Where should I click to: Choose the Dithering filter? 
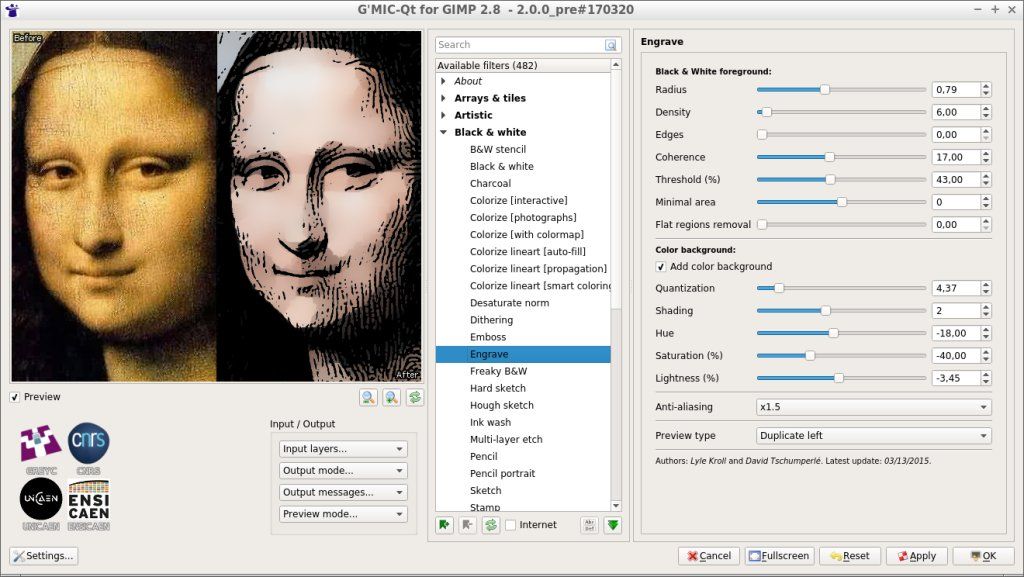click(491, 320)
